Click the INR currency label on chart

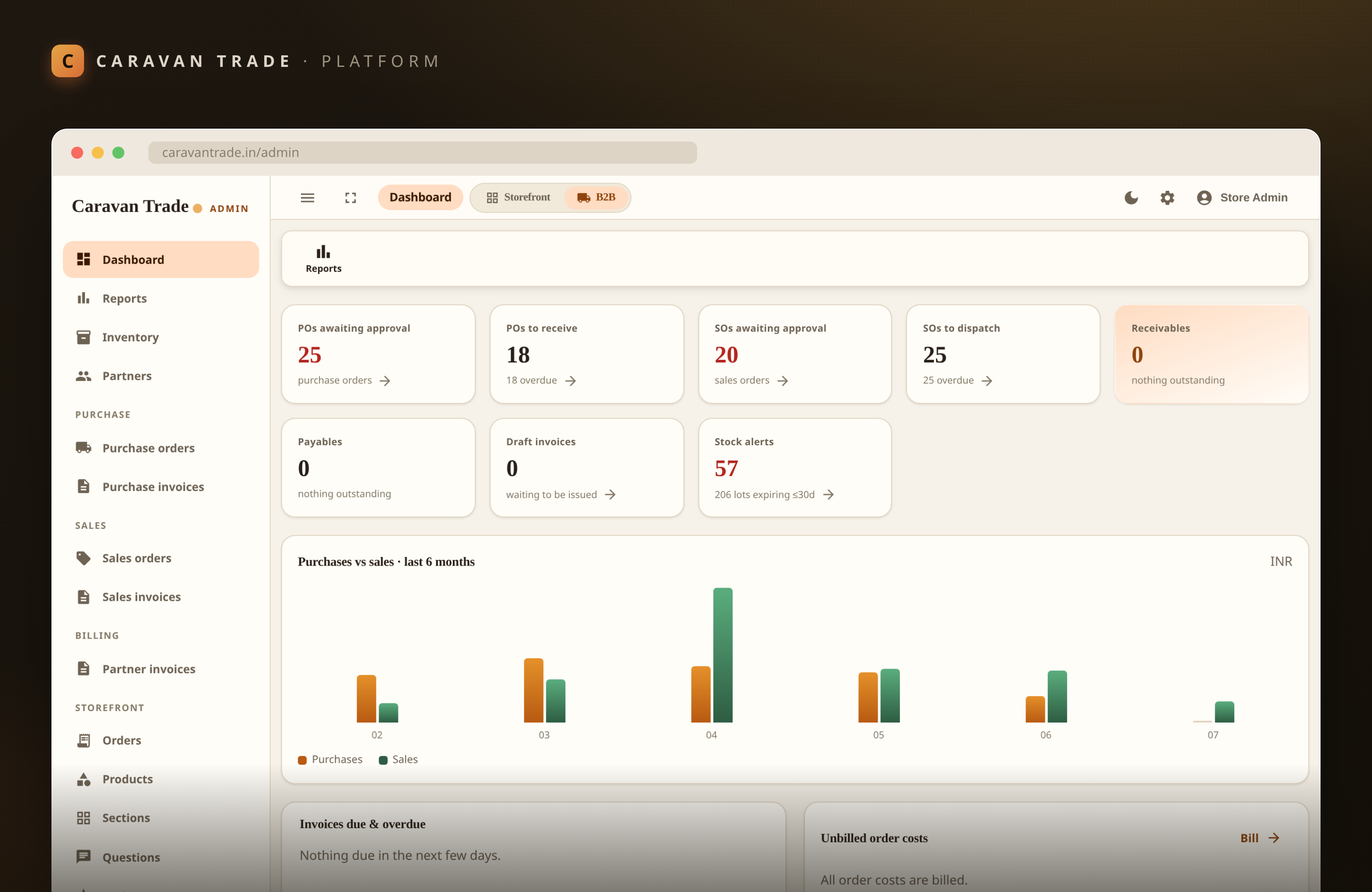tap(1280, 562)
